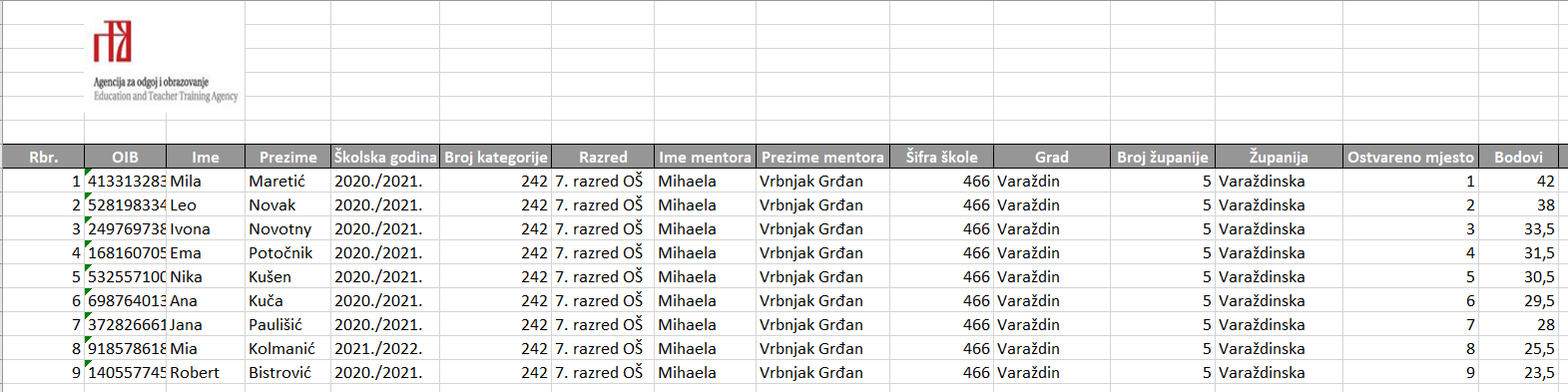The width and height of the screenshot is (1568, 392).
Task: Select the first-name cell Leo
Action: (x=206, y=204)
